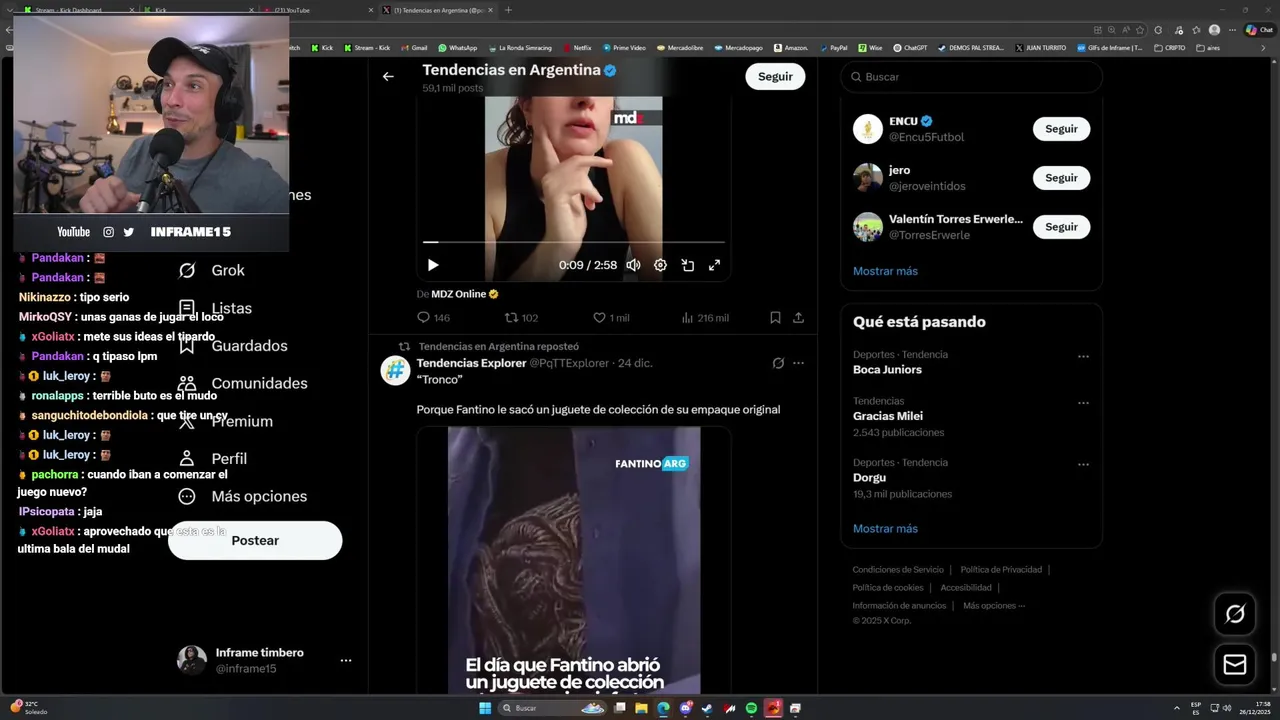Click the Buscar search field on X
The height and width of the screenshot is (720, 1280).
971,77
